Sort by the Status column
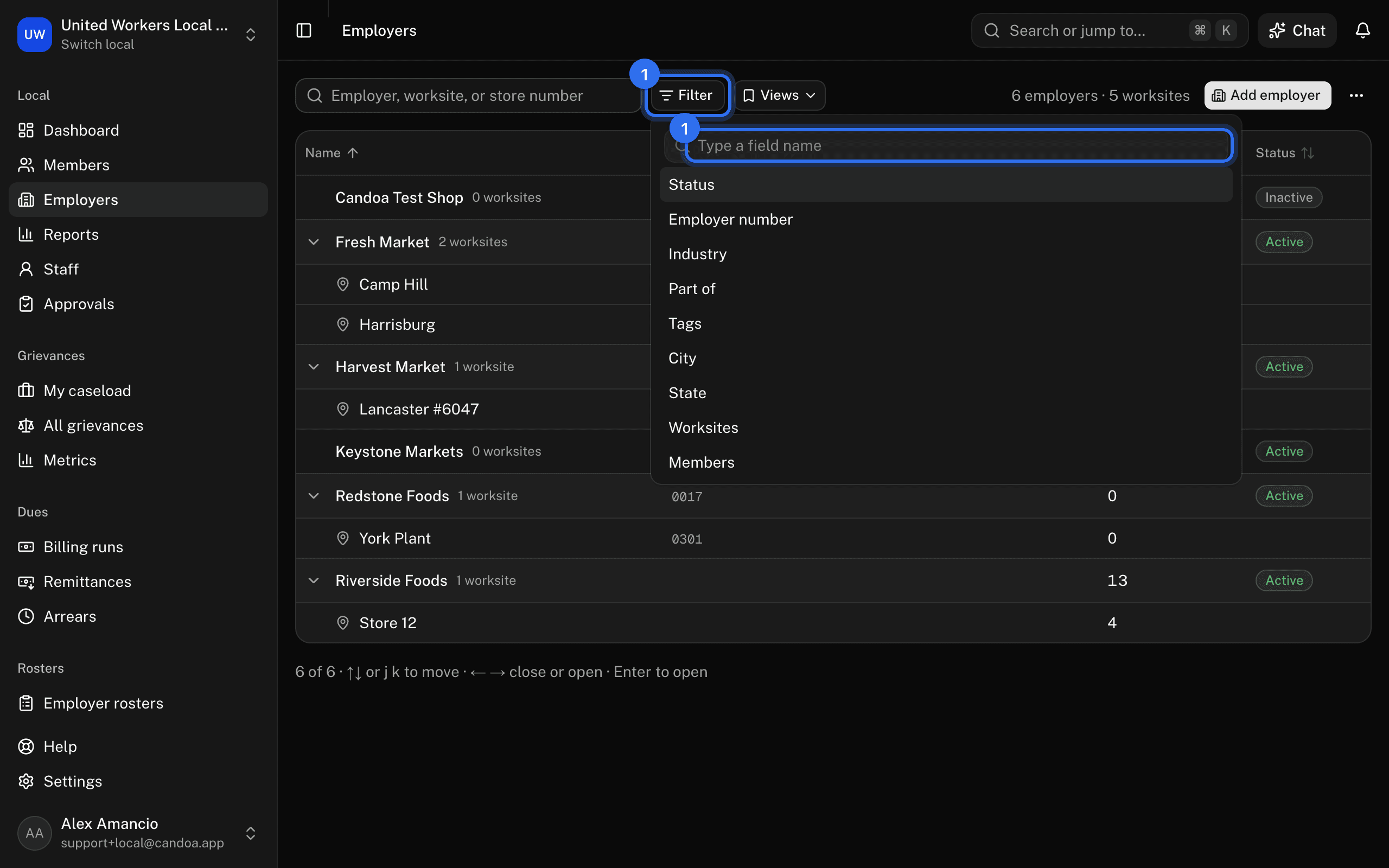1389x868 pixels. 1284,152
